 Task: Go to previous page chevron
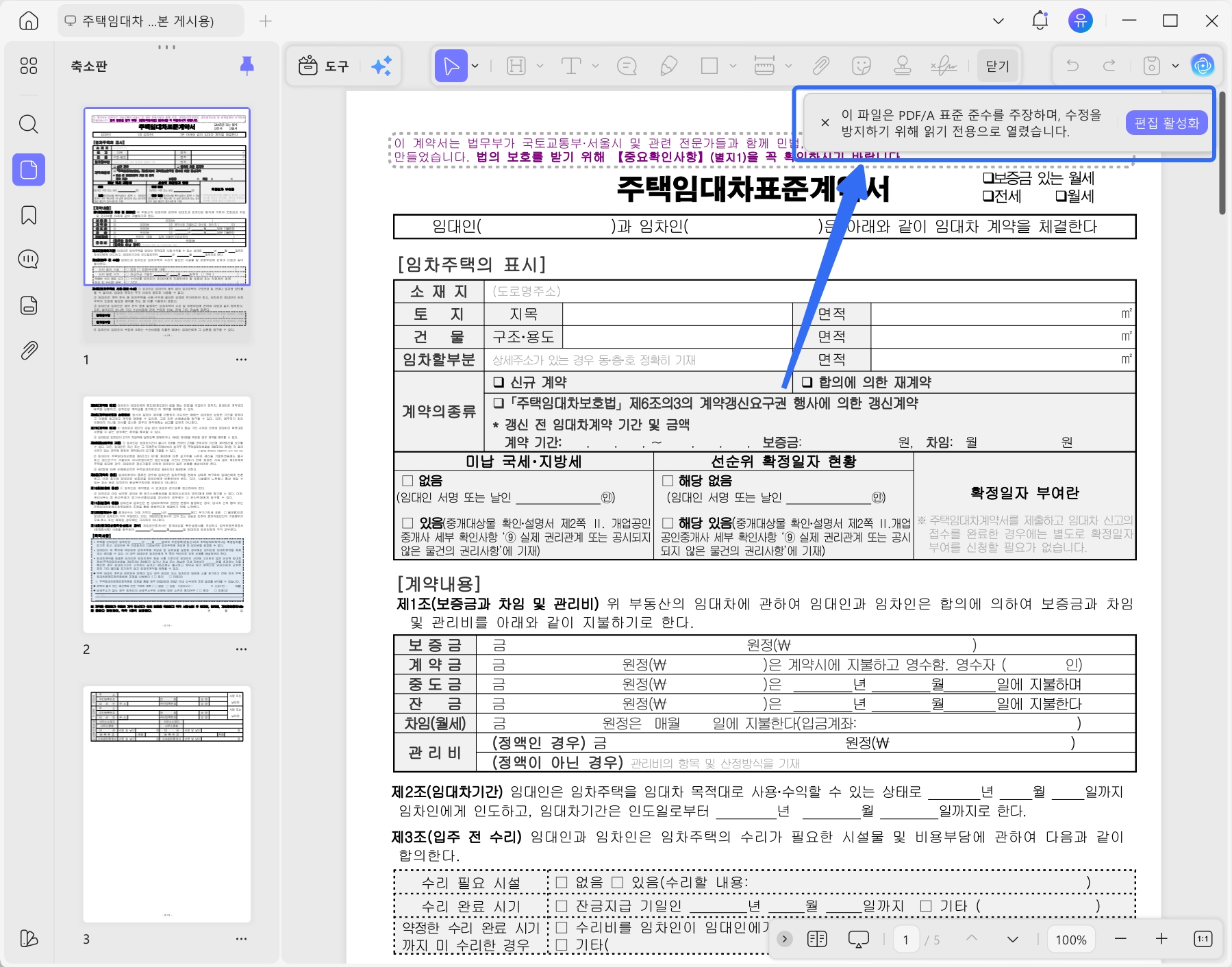[x=972, y=939]
